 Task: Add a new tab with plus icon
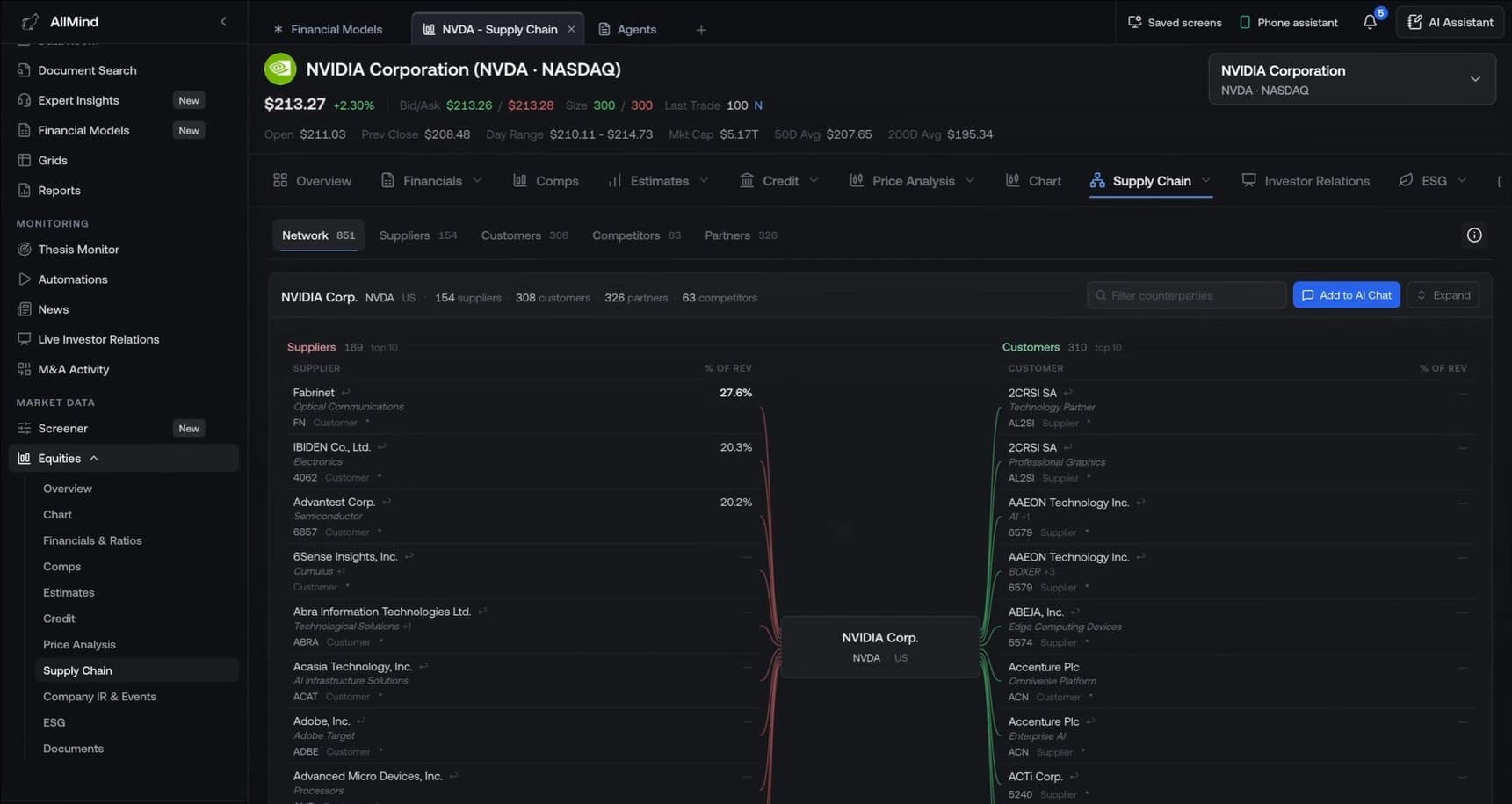(701, 30)
